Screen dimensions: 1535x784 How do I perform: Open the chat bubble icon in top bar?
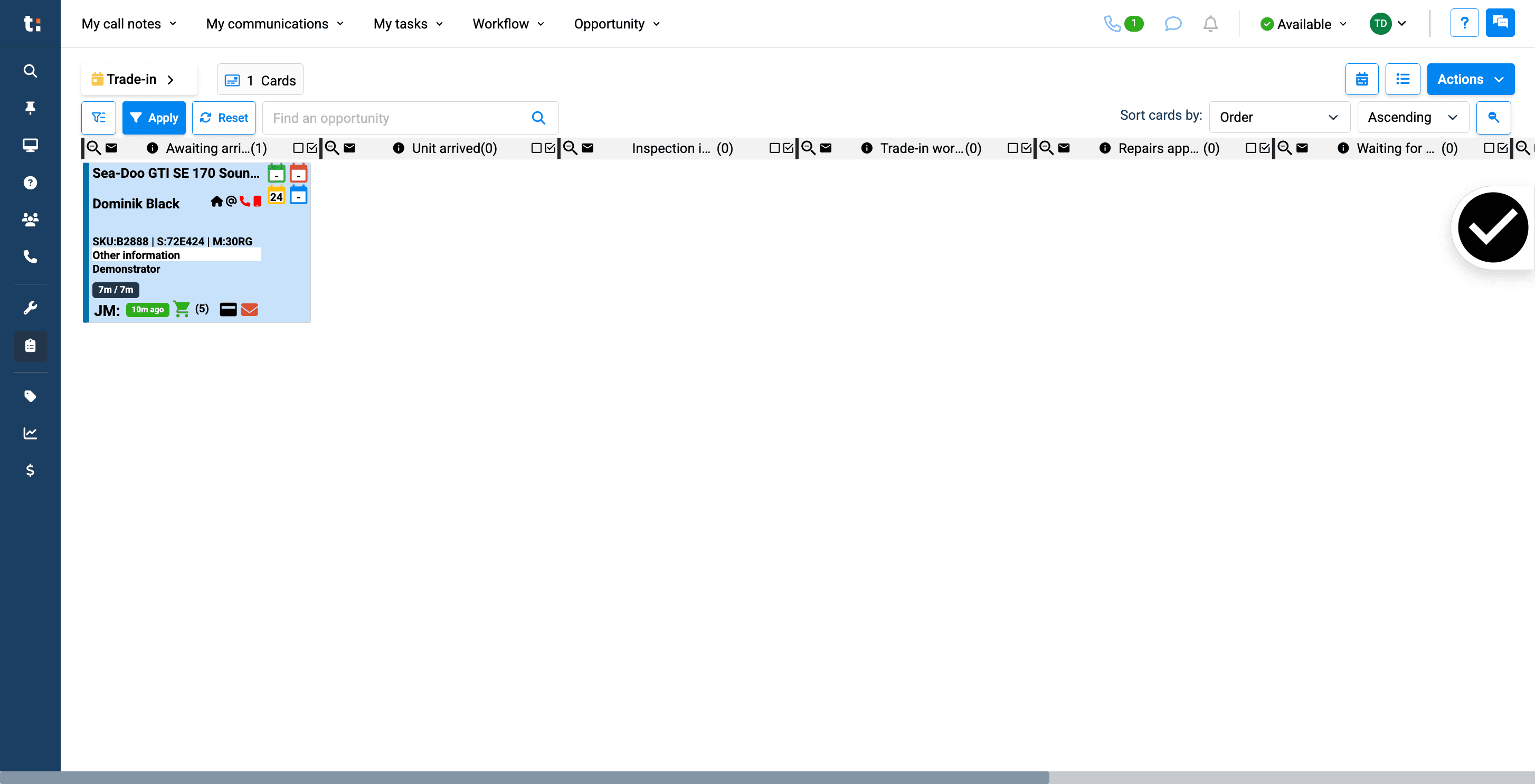(x=1173, y=24)
